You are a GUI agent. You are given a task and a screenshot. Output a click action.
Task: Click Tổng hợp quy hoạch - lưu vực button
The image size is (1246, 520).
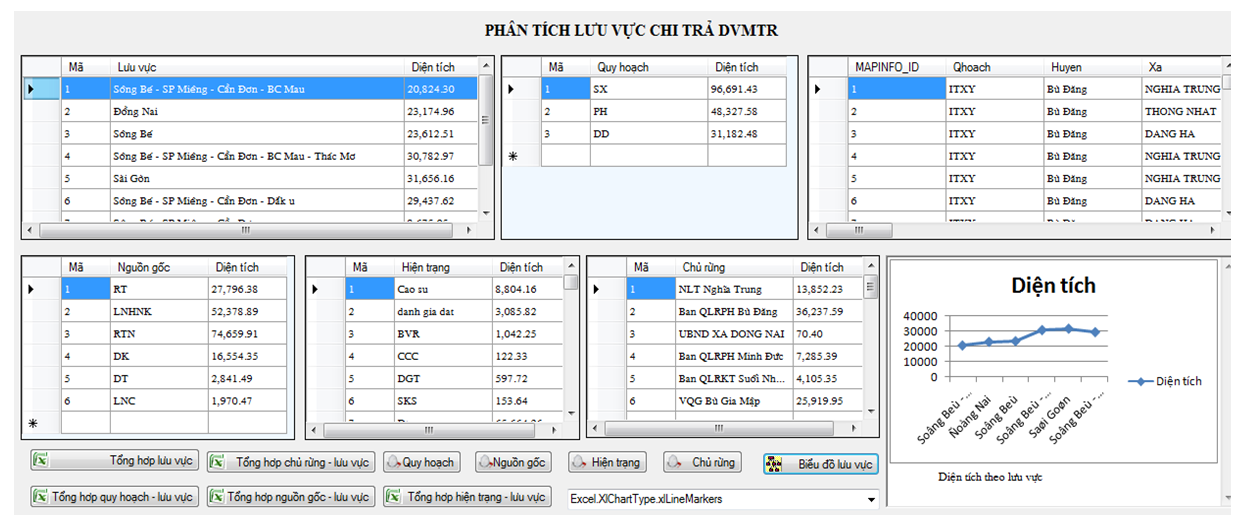click(x=114, y=496)
